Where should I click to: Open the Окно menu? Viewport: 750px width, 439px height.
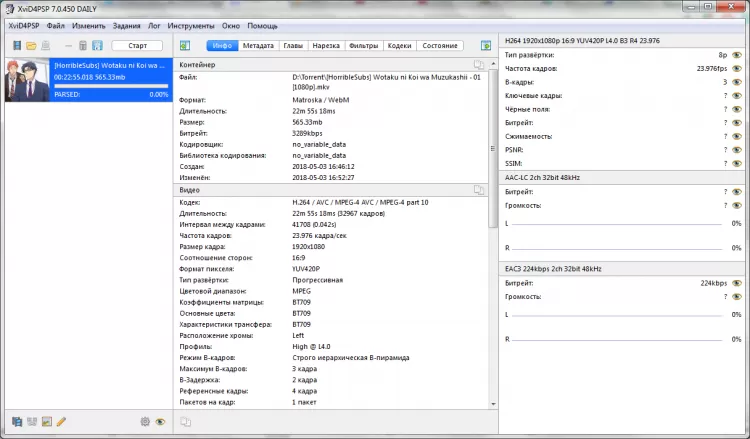[231, 26]
